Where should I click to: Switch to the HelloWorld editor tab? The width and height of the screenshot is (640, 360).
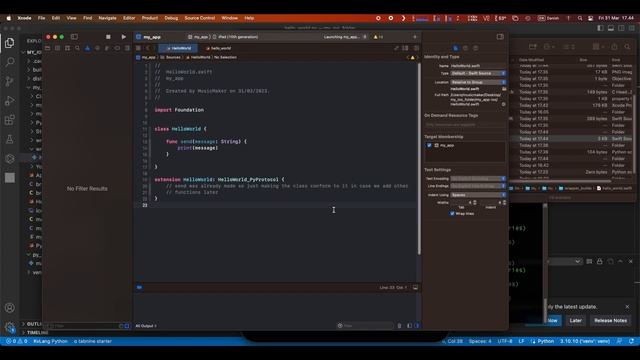click(178, 48)
